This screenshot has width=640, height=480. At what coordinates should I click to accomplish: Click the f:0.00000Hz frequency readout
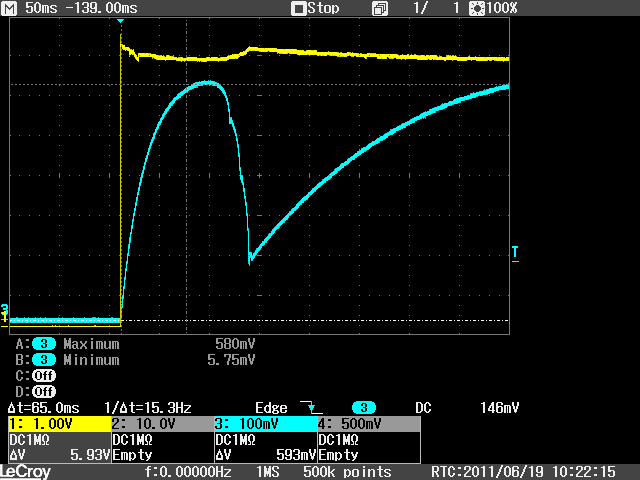point(188,472)
